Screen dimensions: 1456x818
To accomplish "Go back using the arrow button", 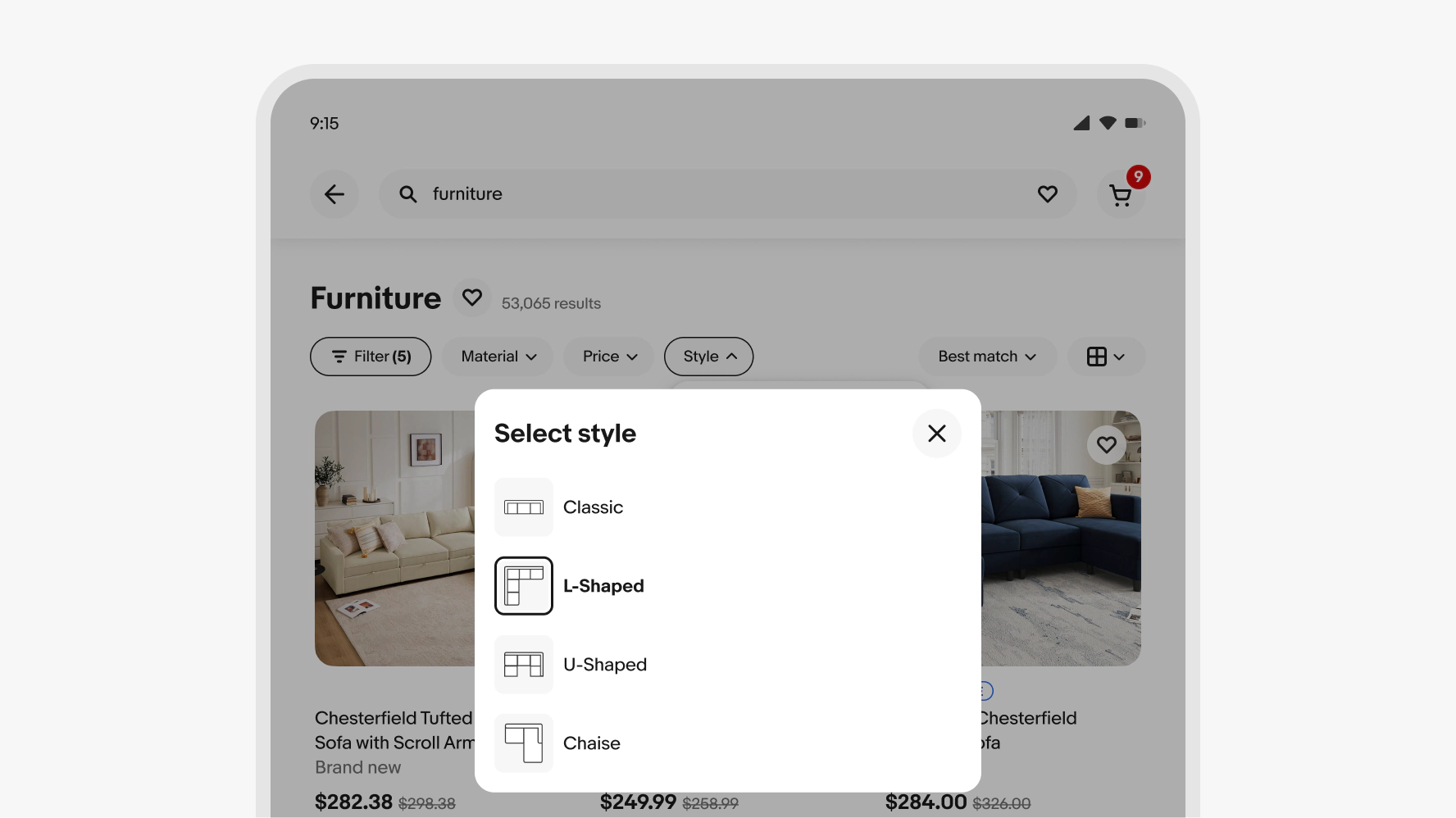I will (x=334, y=194).
